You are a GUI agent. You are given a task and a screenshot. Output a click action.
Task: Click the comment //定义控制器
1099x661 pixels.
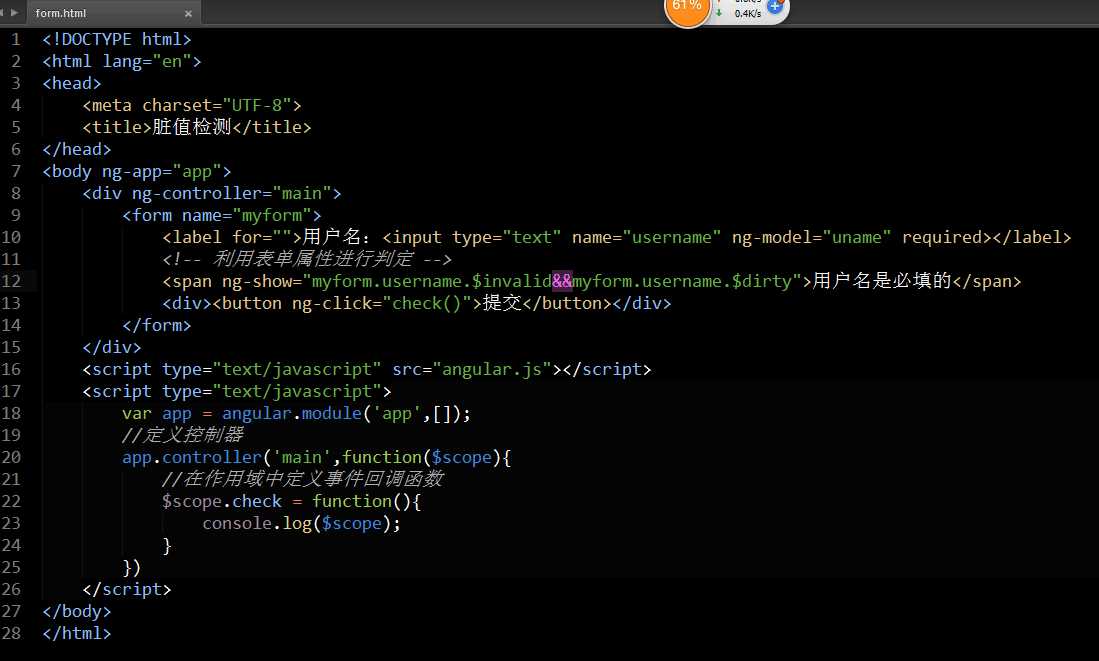tap(182, 435)
